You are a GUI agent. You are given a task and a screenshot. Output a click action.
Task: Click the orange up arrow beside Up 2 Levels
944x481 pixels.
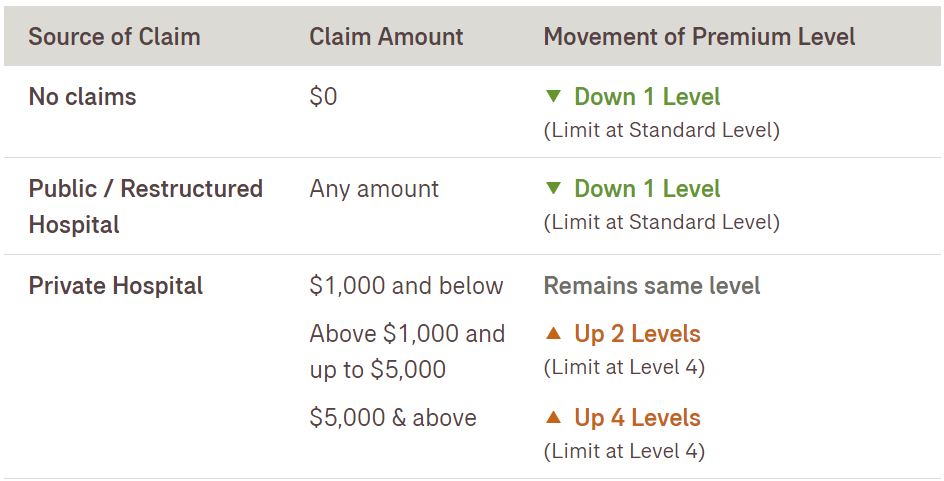(553, 333)
